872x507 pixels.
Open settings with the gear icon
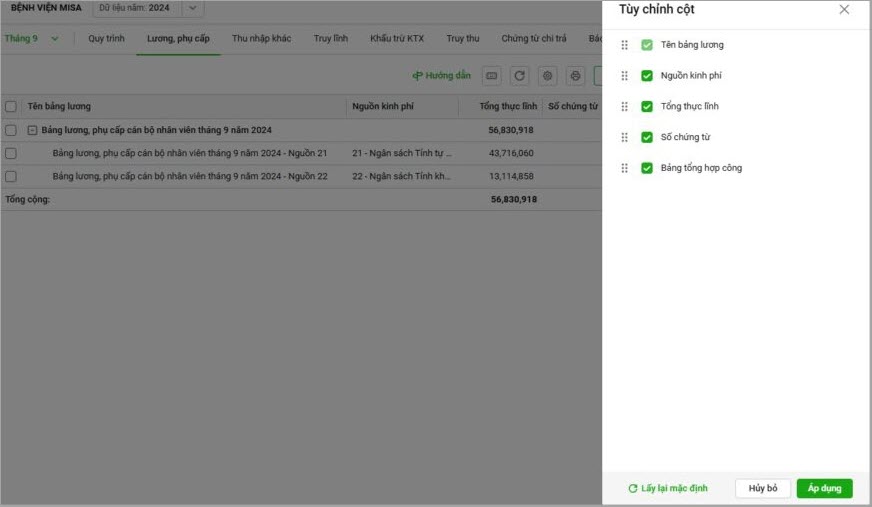pos(547,76)
